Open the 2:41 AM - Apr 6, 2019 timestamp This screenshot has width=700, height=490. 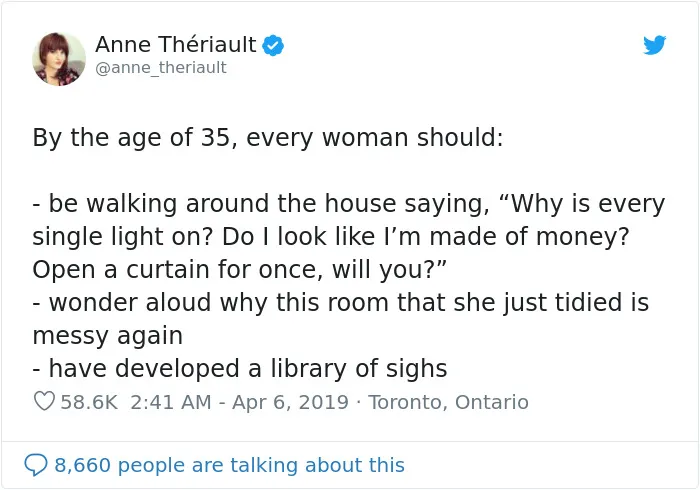click(239, 402)
